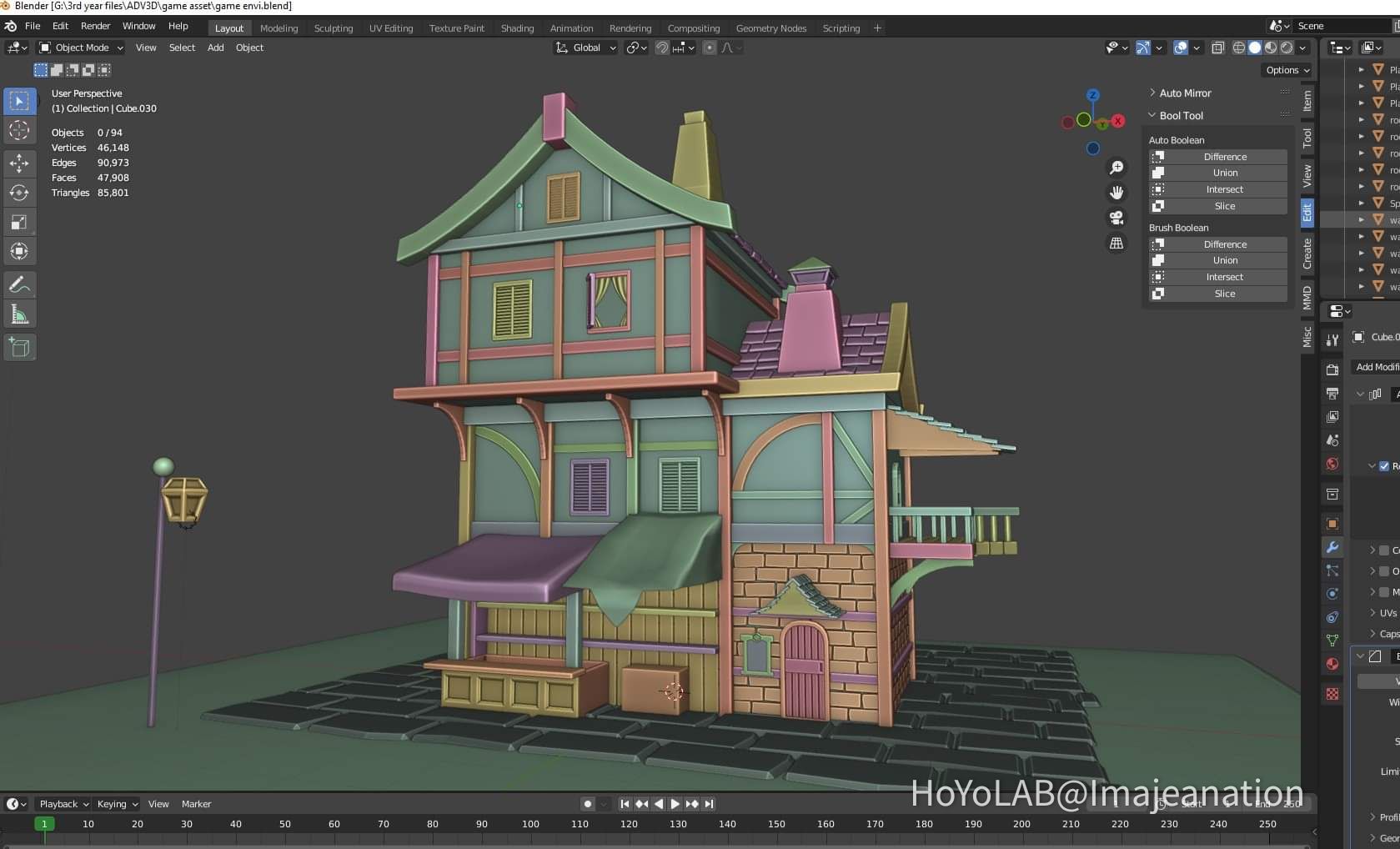The width and height of the screenshot is (1400, 849).
Task: Select the Measure tool
Action: tap(20, 313)
